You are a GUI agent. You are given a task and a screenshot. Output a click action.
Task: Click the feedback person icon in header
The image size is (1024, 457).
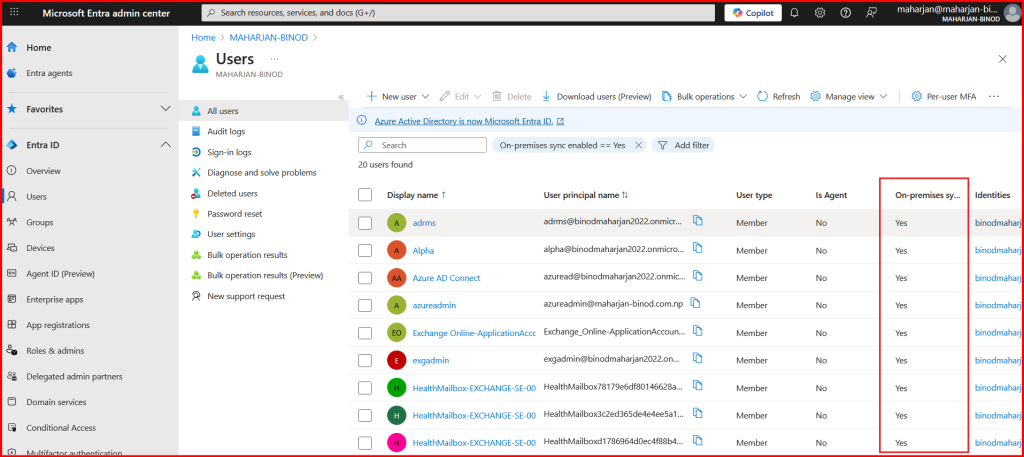click(872, 13)
